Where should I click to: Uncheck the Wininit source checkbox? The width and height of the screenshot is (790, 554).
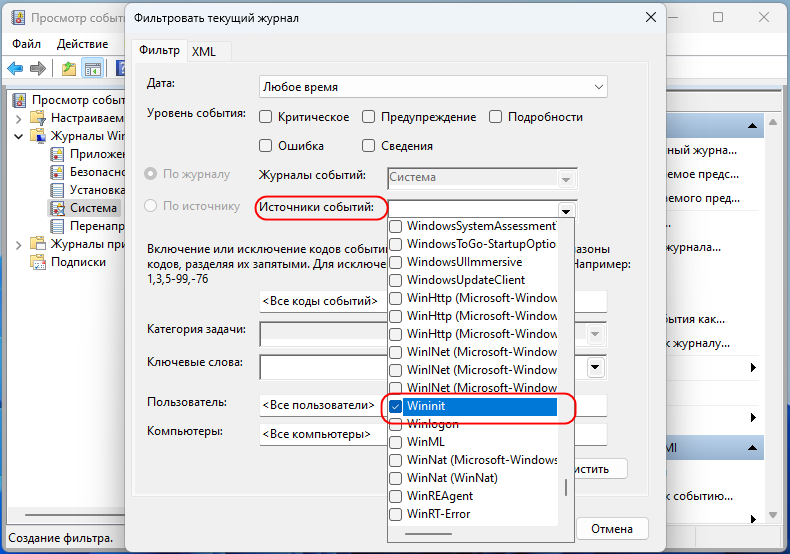pyautogui.click(x=396, y=407)
